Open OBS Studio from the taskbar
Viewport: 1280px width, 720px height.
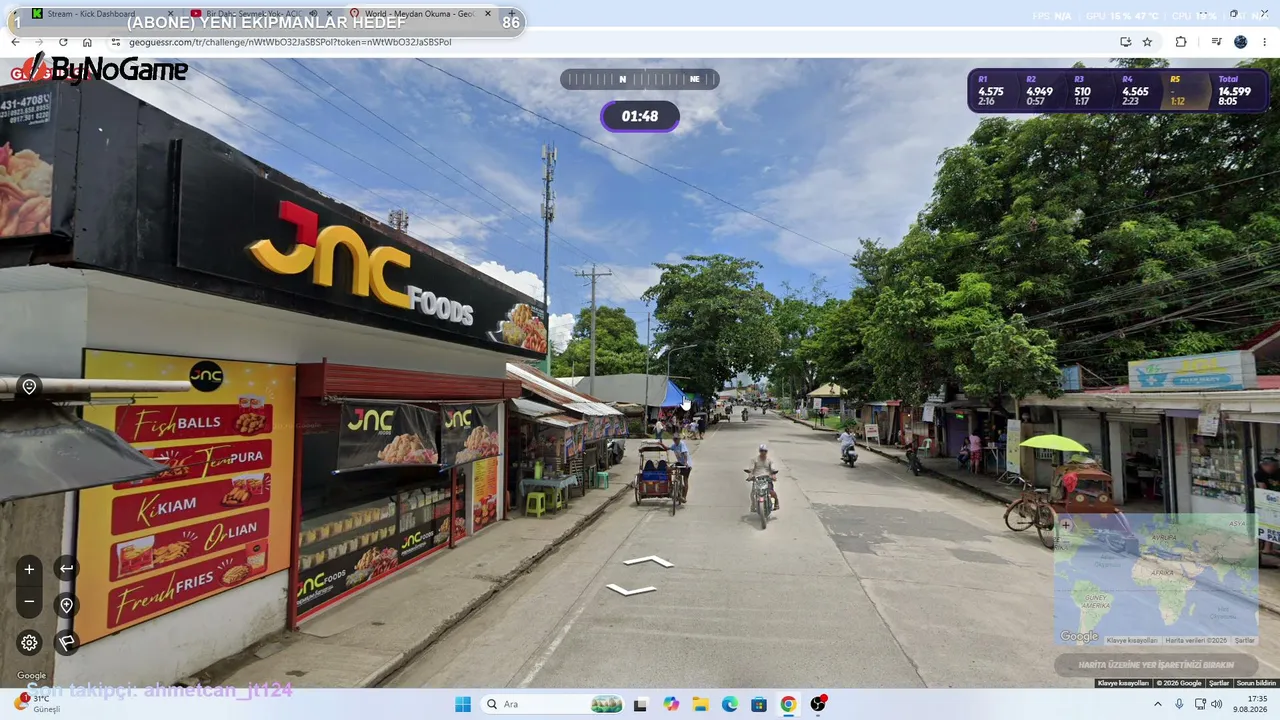point(818,704)
